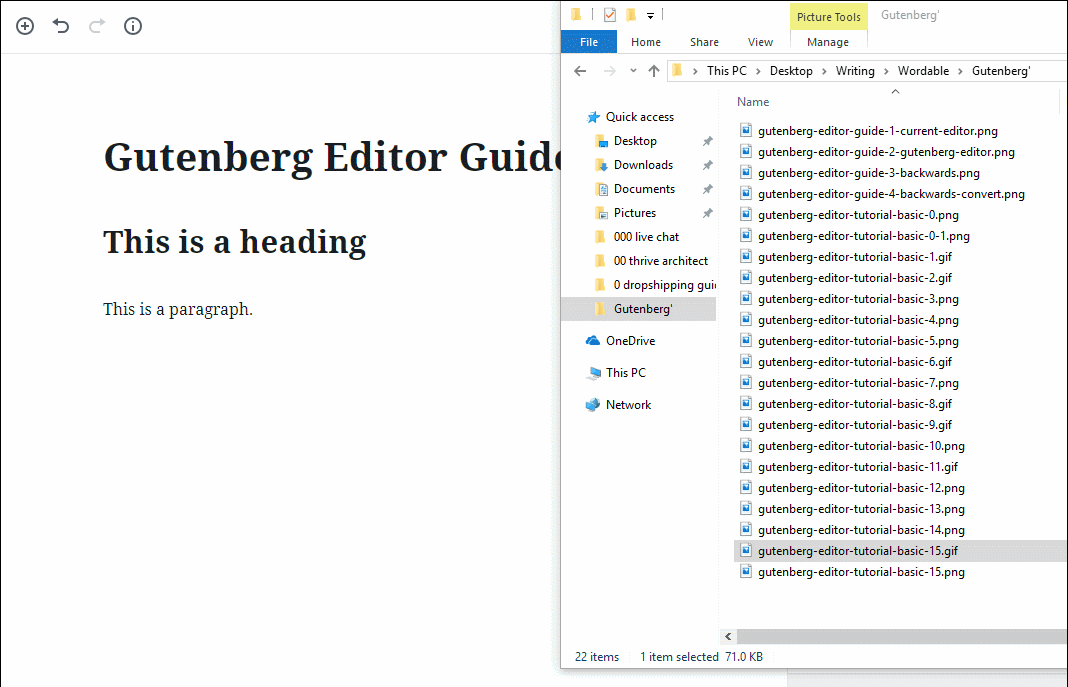The image size is (1068, 687).
Task: Open the content structure info icon
Action: [x=133, y=26]
